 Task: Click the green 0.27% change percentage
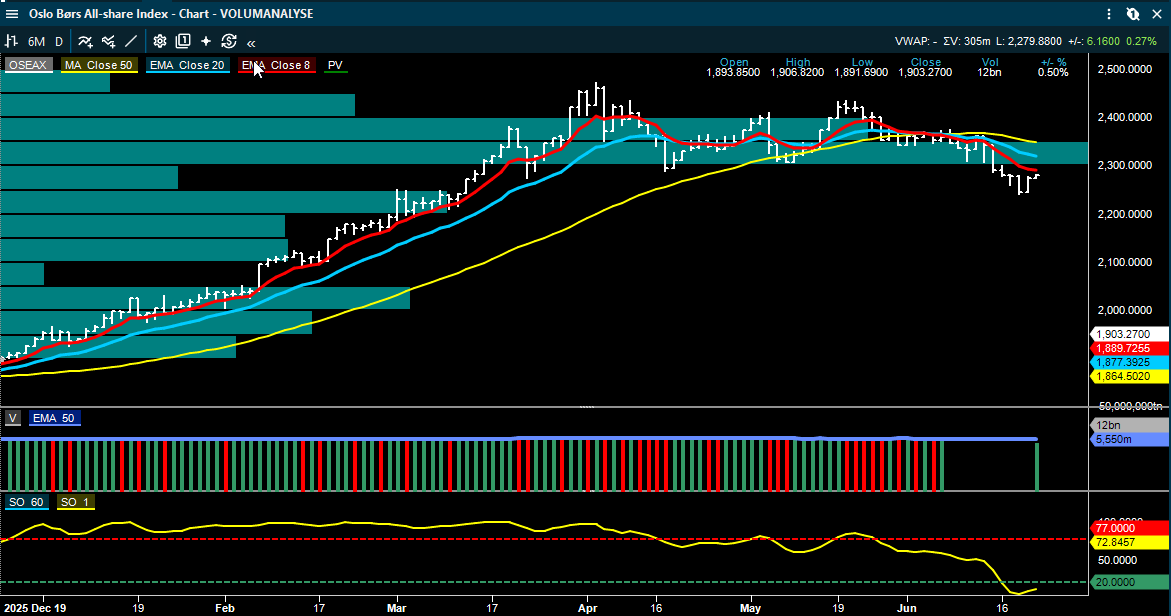pyautogui.click(x=1141, y=41)
